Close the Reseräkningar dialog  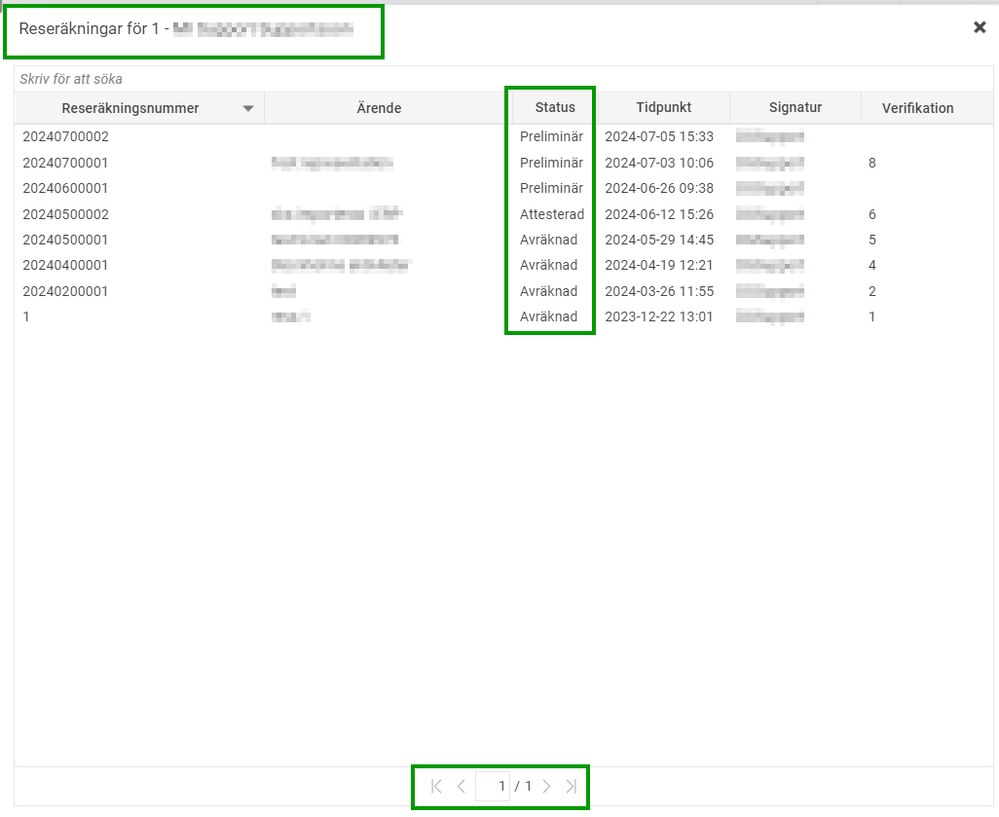[x=979, y=27]
